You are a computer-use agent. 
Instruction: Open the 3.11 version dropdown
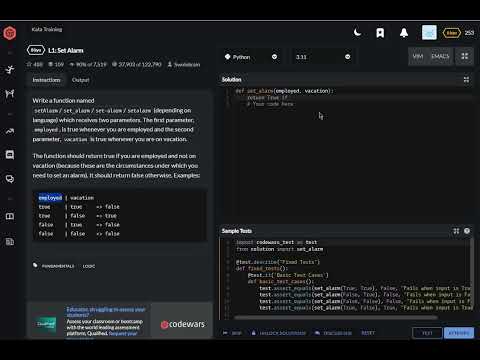(x=322, y=57)
